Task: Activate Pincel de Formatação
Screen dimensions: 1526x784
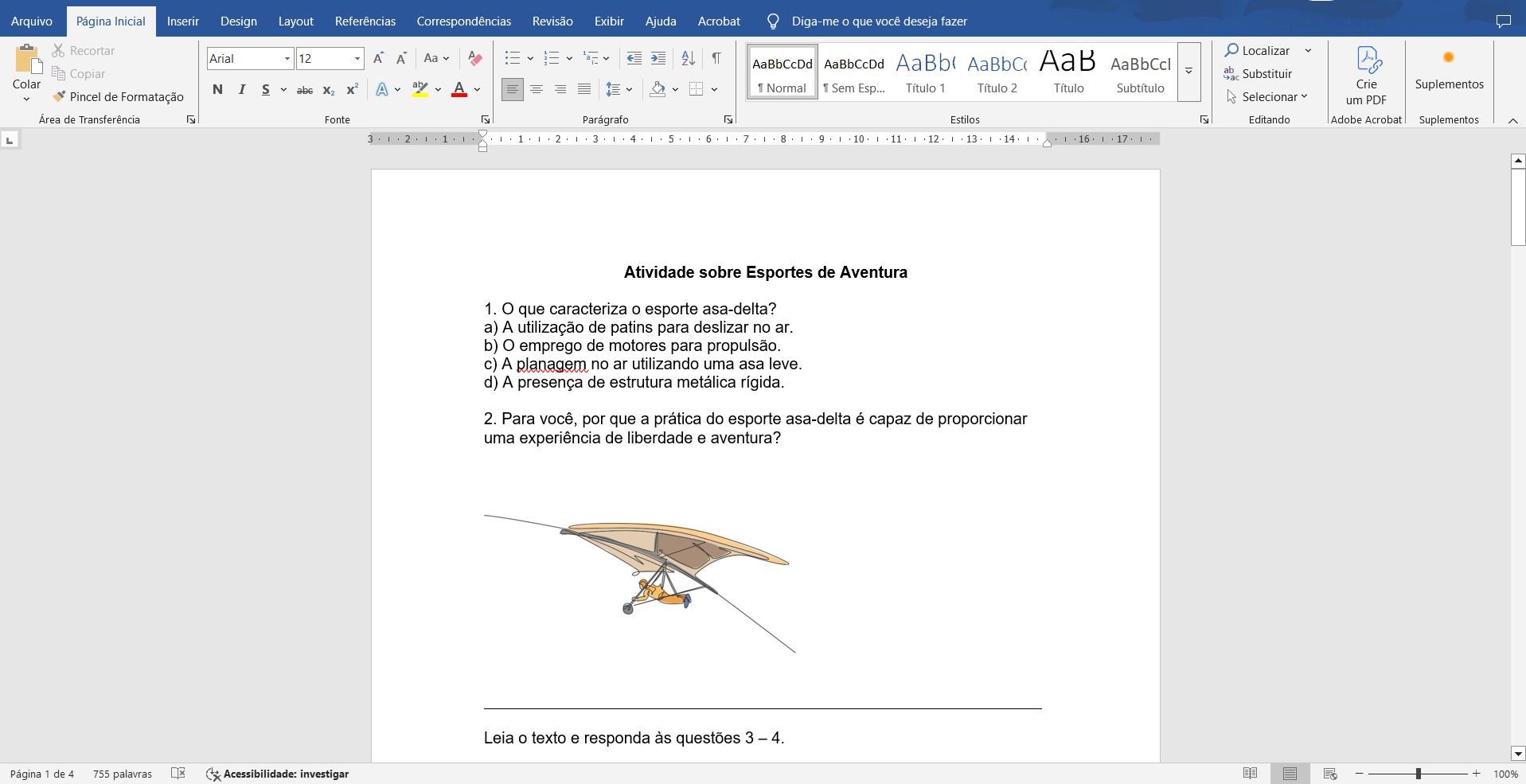Action: (118, 96)
